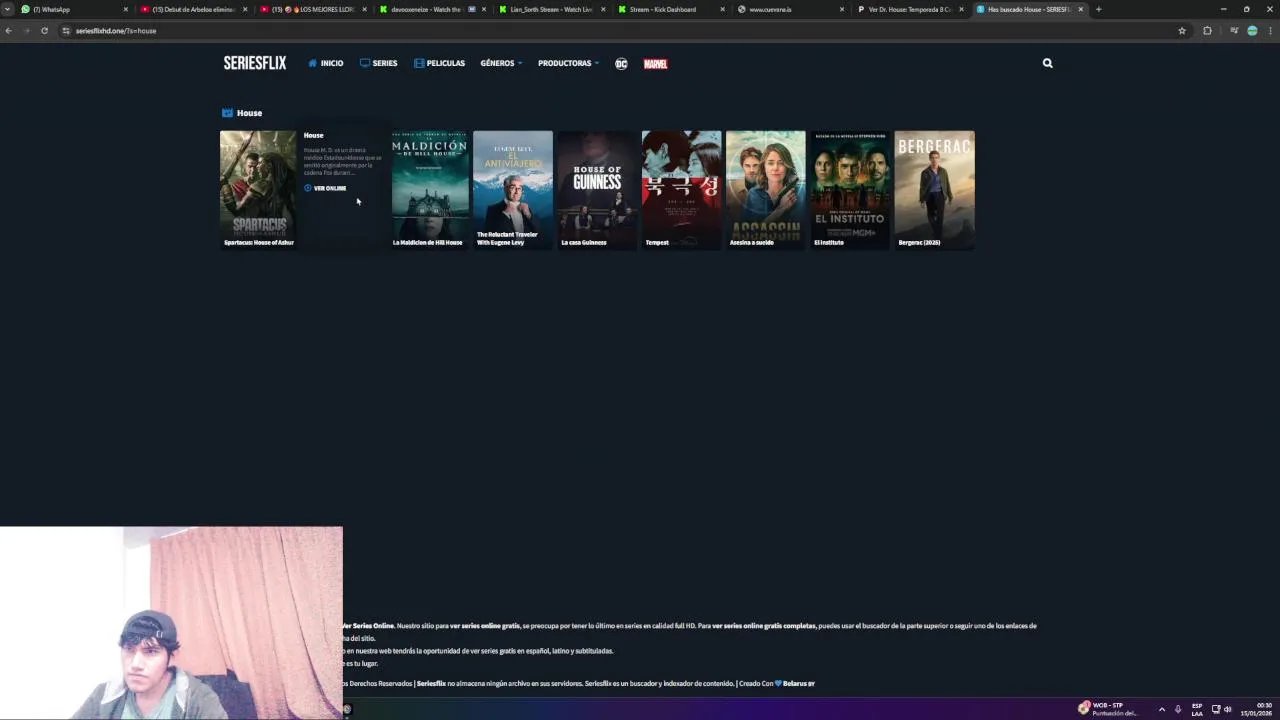Open Spartacus: House of Ashur poster
The width and height of the screenshot is (1280, 720).
(258, 189)
